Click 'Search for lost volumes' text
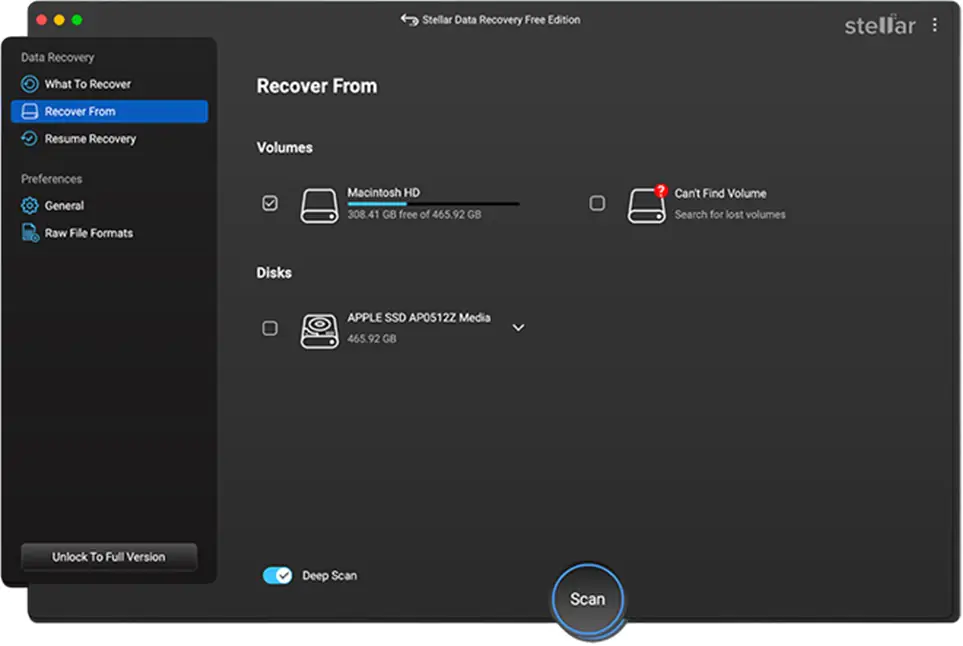 tap(730, 215)
